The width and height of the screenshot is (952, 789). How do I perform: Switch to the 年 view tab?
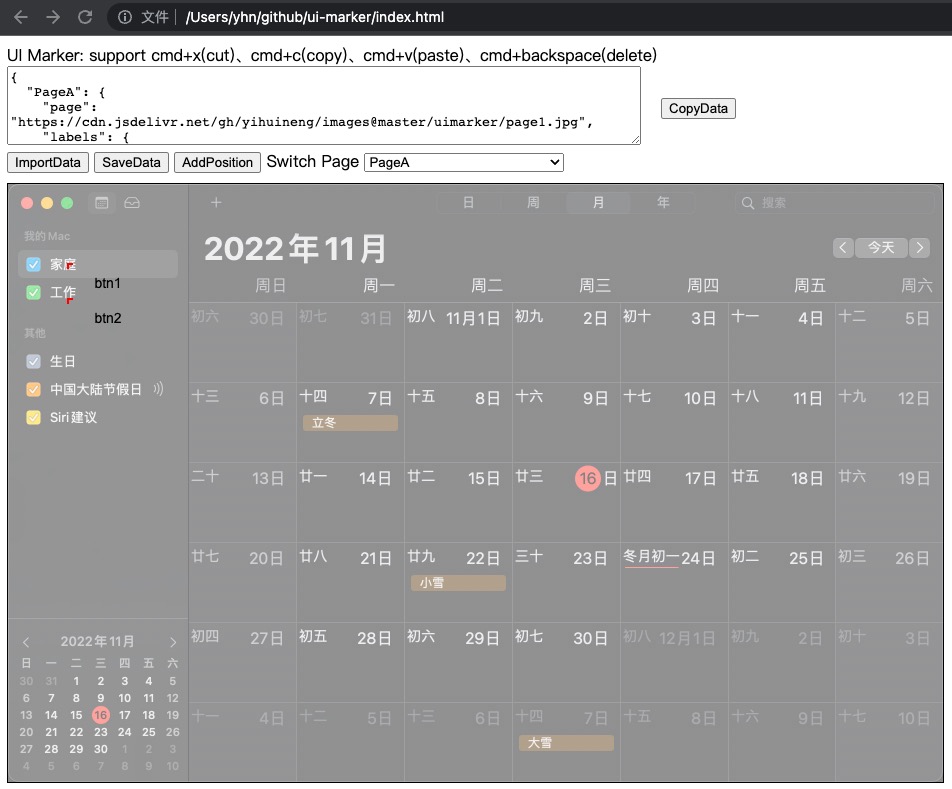(x=663, y=203)
